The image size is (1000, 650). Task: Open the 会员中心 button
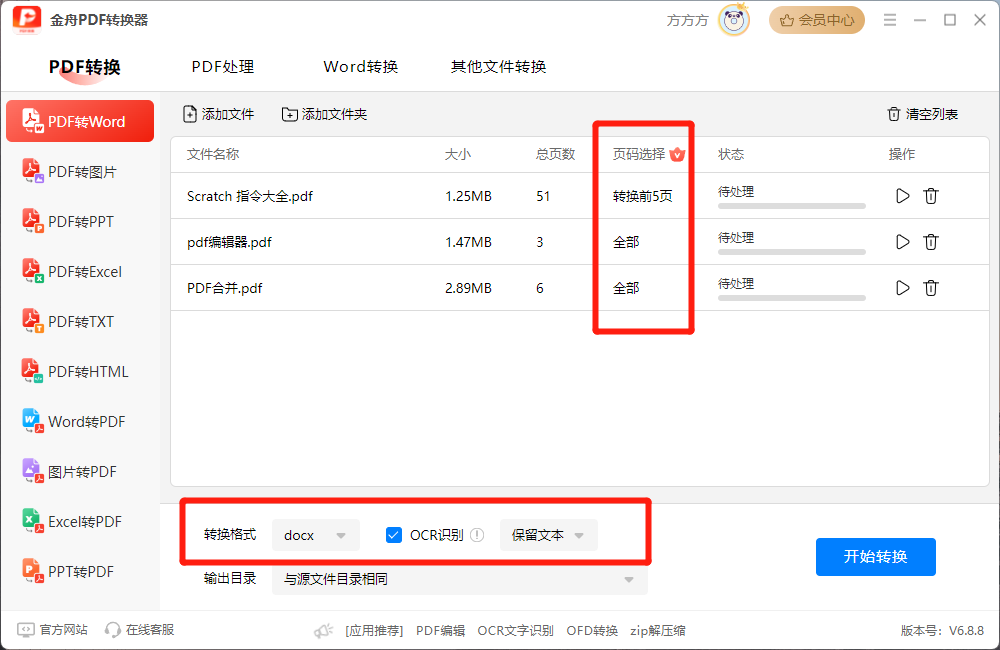[817, 20]
